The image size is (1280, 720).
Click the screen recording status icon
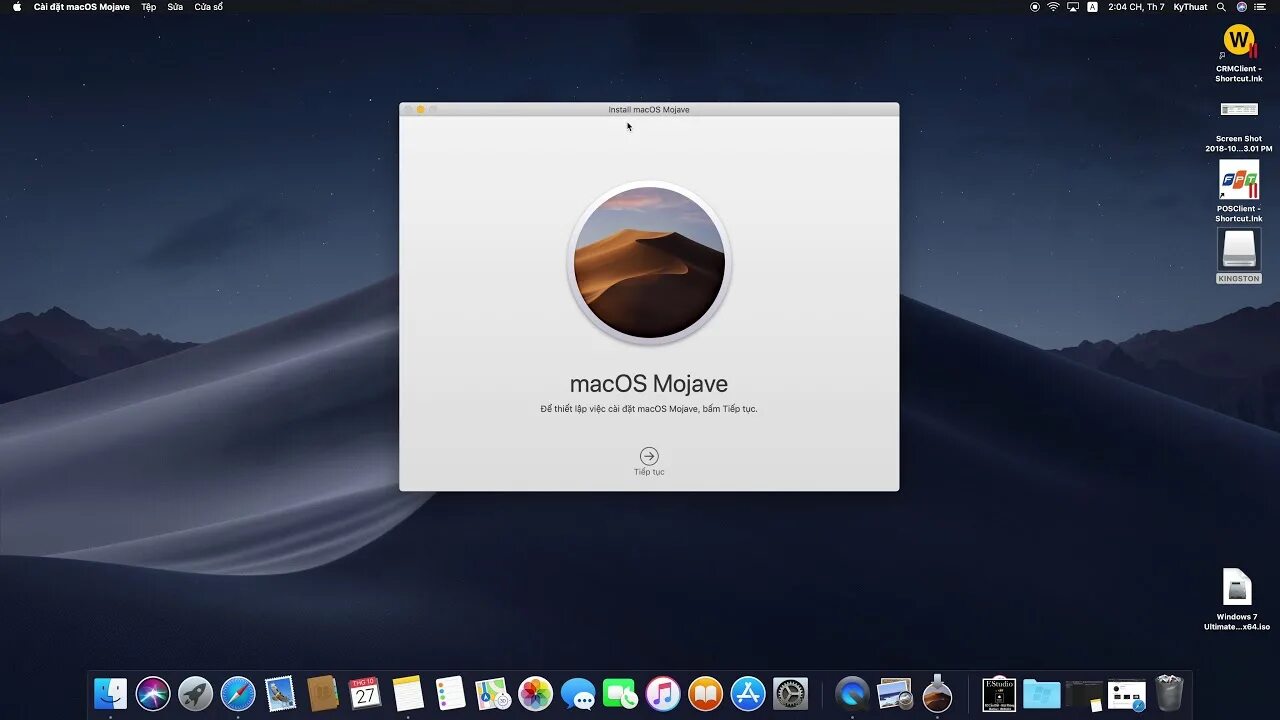tap(1035, 7)
